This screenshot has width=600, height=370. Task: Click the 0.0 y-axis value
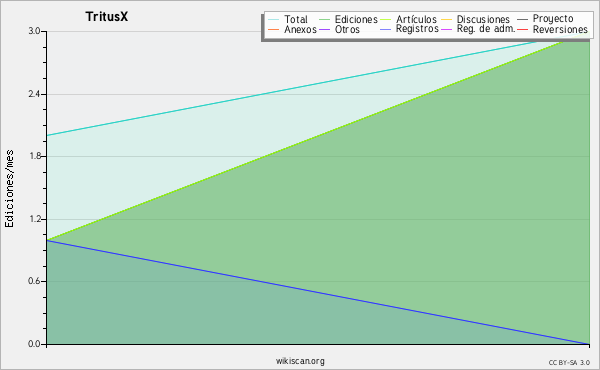click(x=34, y=344)
